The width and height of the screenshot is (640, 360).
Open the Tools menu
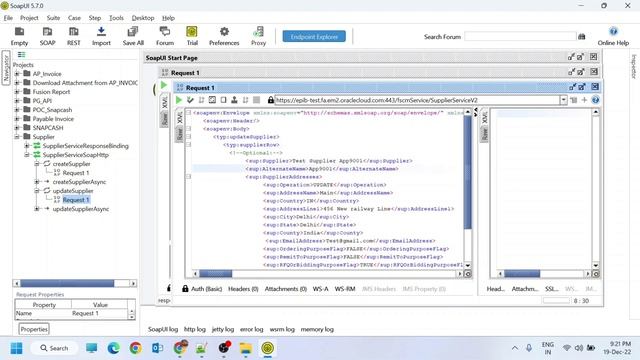(x=116, y=18)
